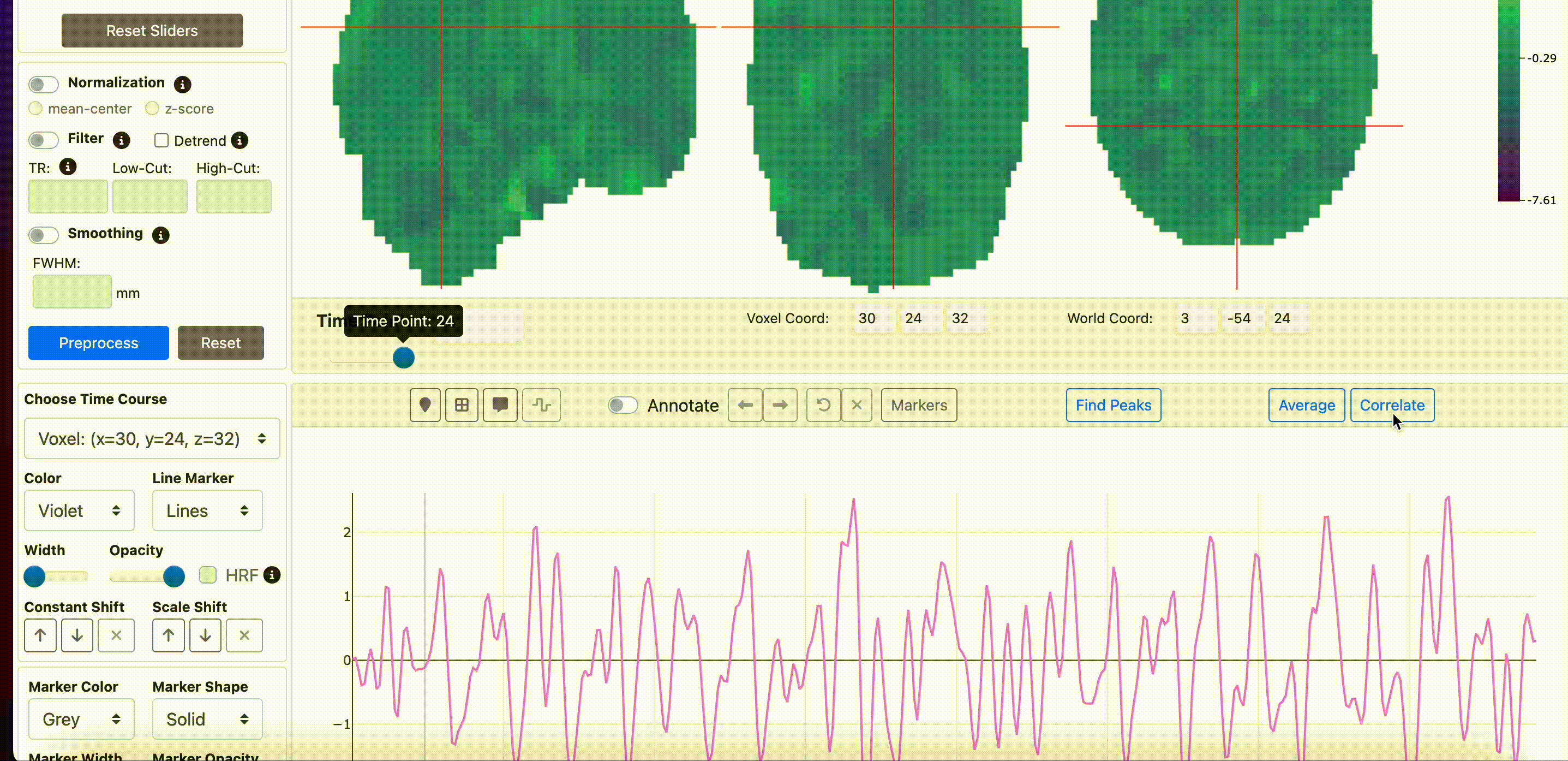Screen dimensions: 1568x761
Task: Click the left arrow annotation button
Action: pyautogui.click(x=745, y=405)
